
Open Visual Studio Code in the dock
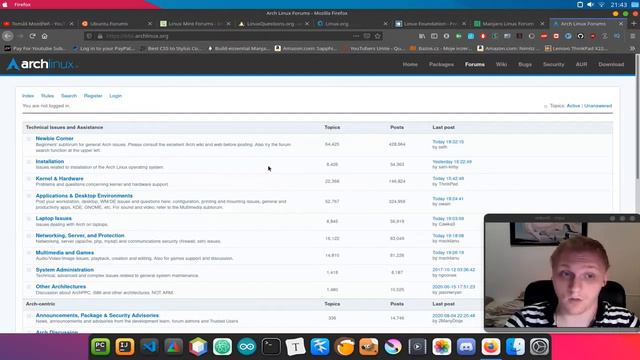(x=149, y=347)
